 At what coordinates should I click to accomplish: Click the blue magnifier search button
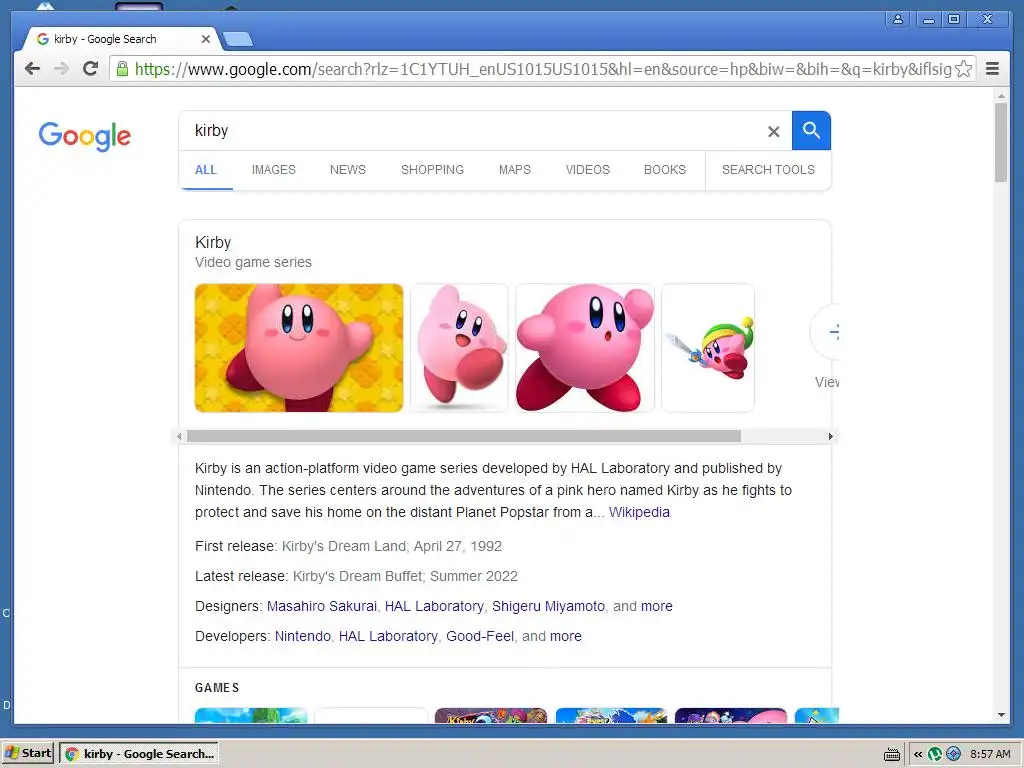pyautogui.click(x=811, y=131)
